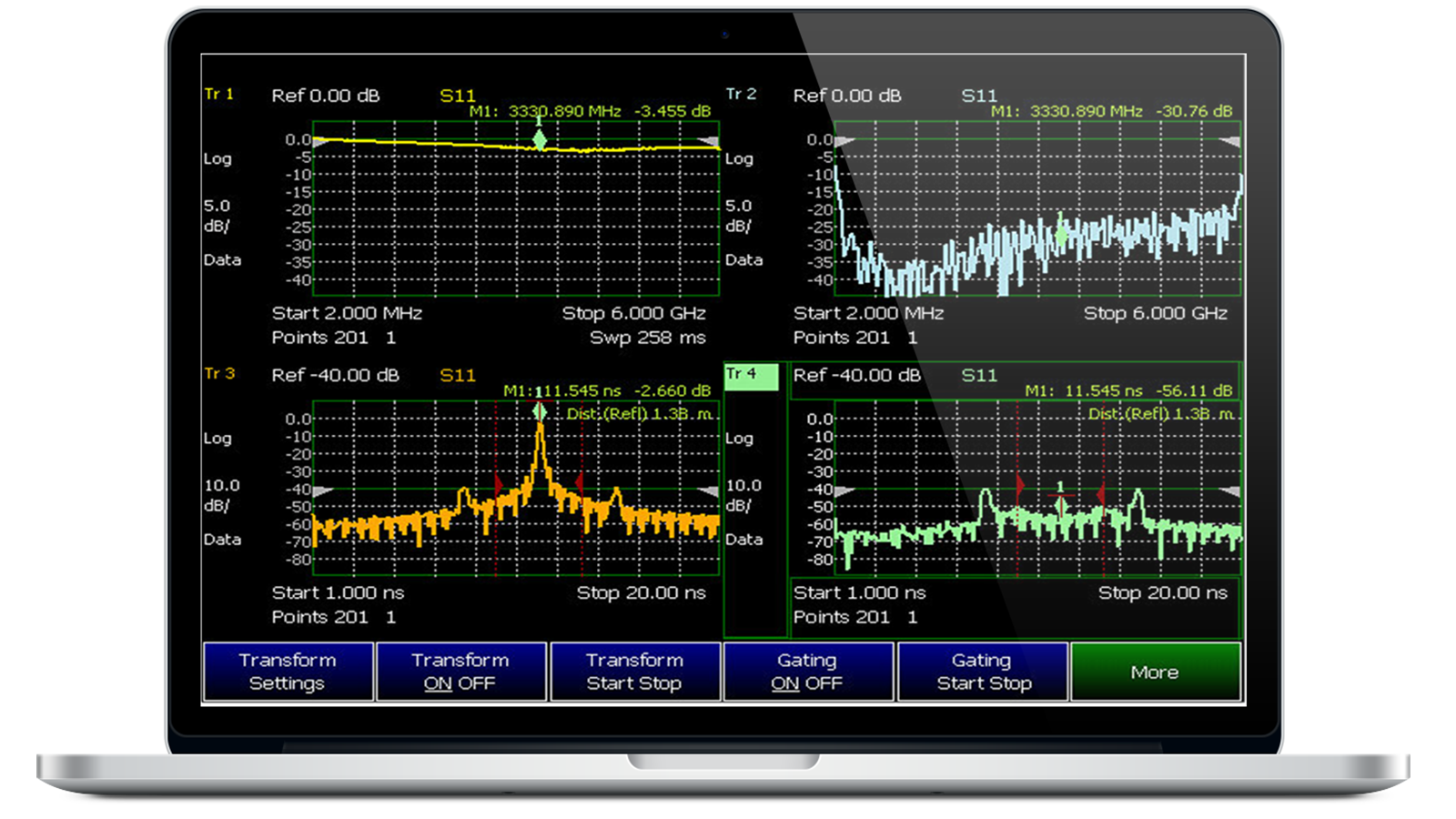Select the highlighted Tr 4 trace
This screenshot has width=1456, height=819.
click(750, 374)
